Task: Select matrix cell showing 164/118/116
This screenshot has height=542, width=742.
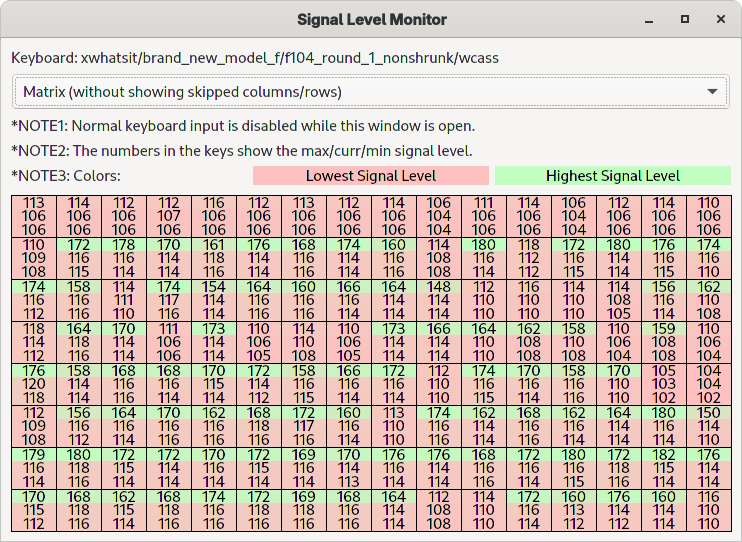Action: [x=79, y=343]
